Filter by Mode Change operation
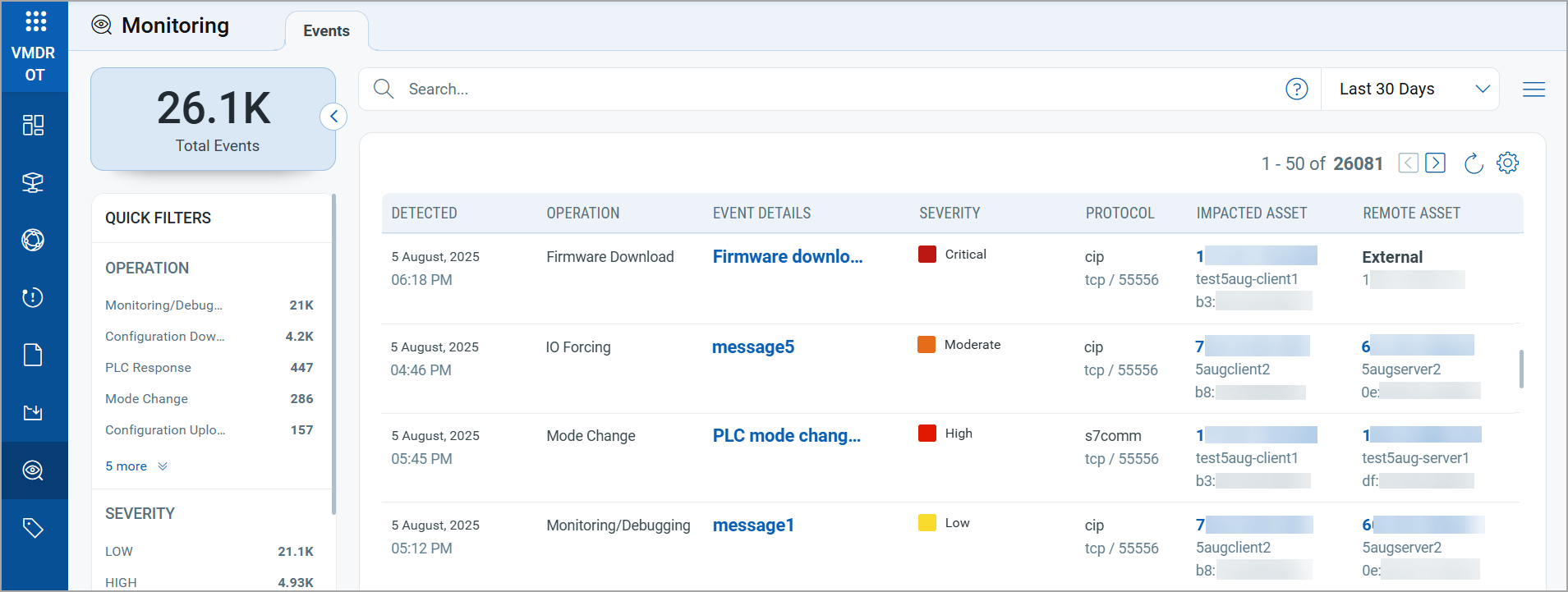This screenshot has width=1568, height=592. [x=147, y=399]
